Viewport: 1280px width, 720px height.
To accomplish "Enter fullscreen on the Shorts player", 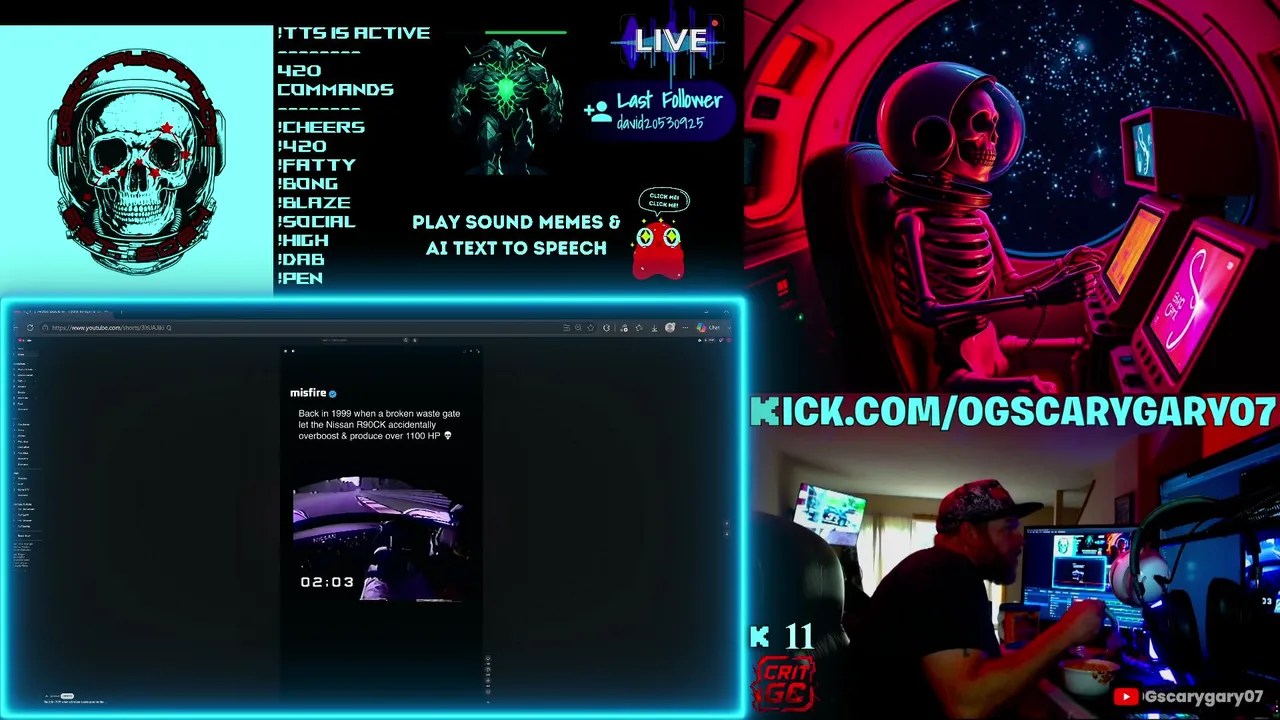I will [477, 351].
